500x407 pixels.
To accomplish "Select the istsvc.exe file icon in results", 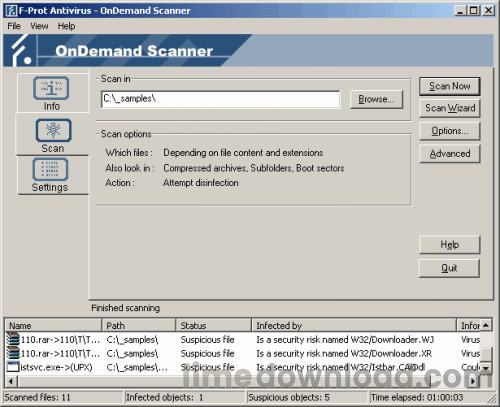I will click(x=13, y=367).
